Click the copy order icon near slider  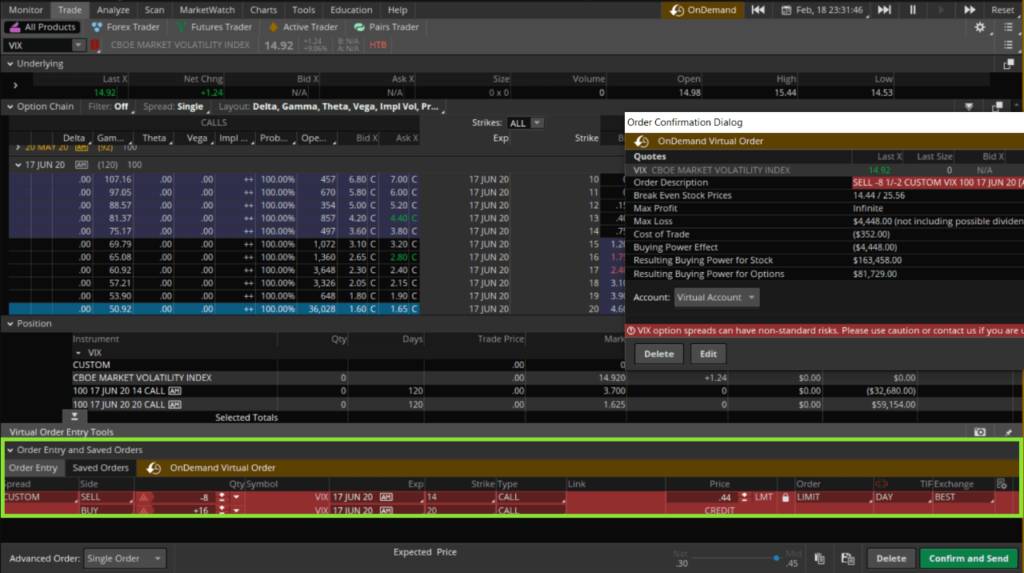(x=820, y=559)
